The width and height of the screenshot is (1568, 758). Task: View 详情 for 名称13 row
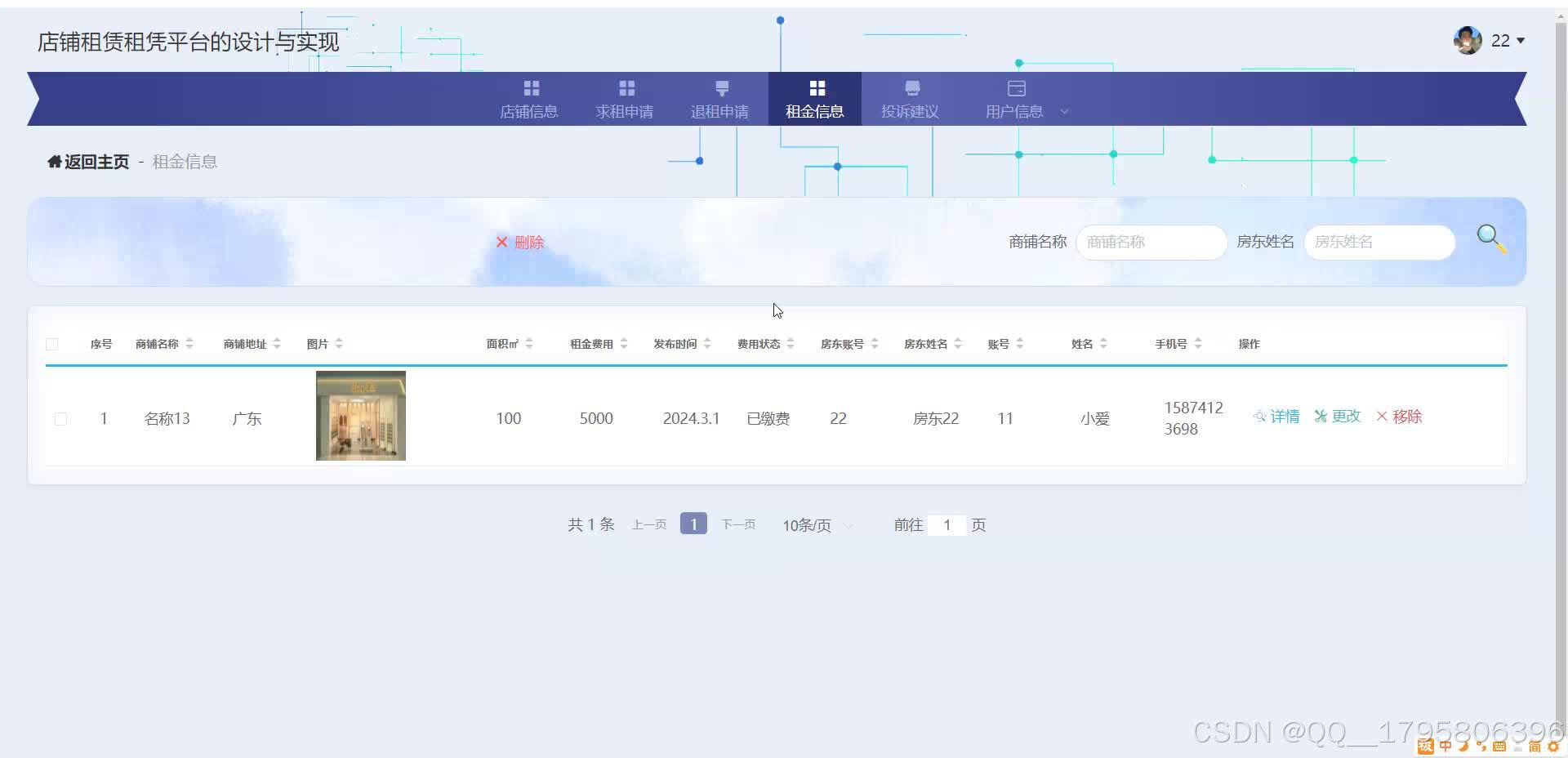pos(1276,417)
